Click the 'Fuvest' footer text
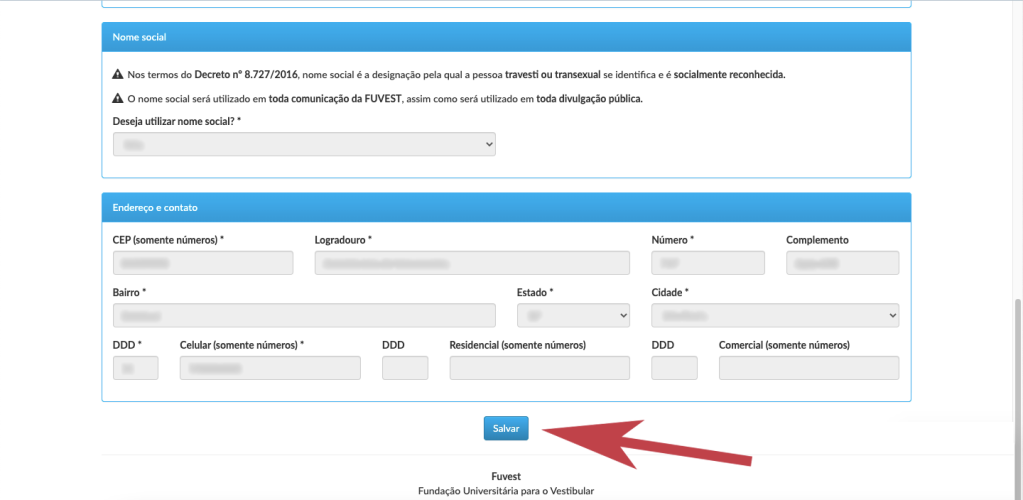This screenshot has width=1023, height=500. pyautogui.click(x=506, y=477)
